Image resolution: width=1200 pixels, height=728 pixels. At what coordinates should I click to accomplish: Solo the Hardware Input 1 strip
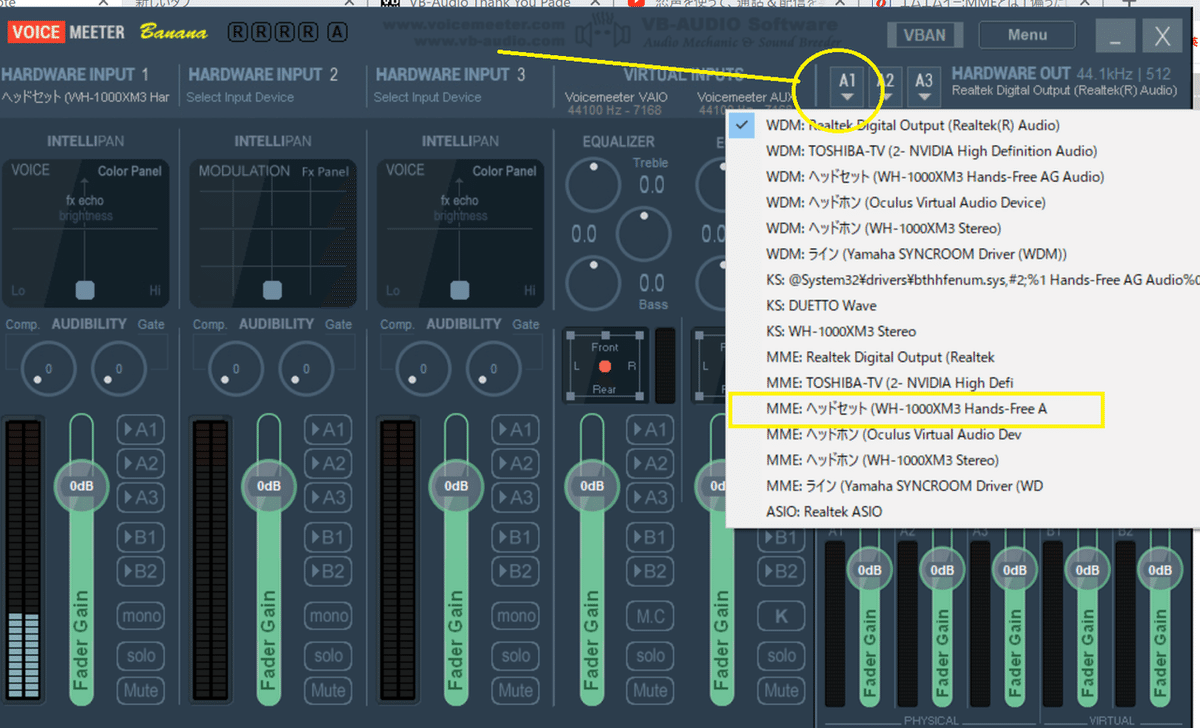click(140, 656)
